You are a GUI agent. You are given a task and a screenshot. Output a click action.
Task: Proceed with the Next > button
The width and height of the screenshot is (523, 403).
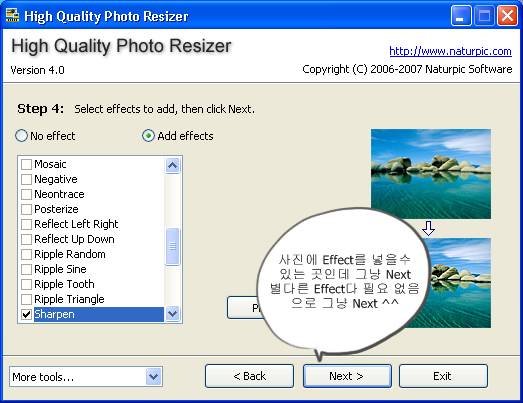(x=347, y=376)
